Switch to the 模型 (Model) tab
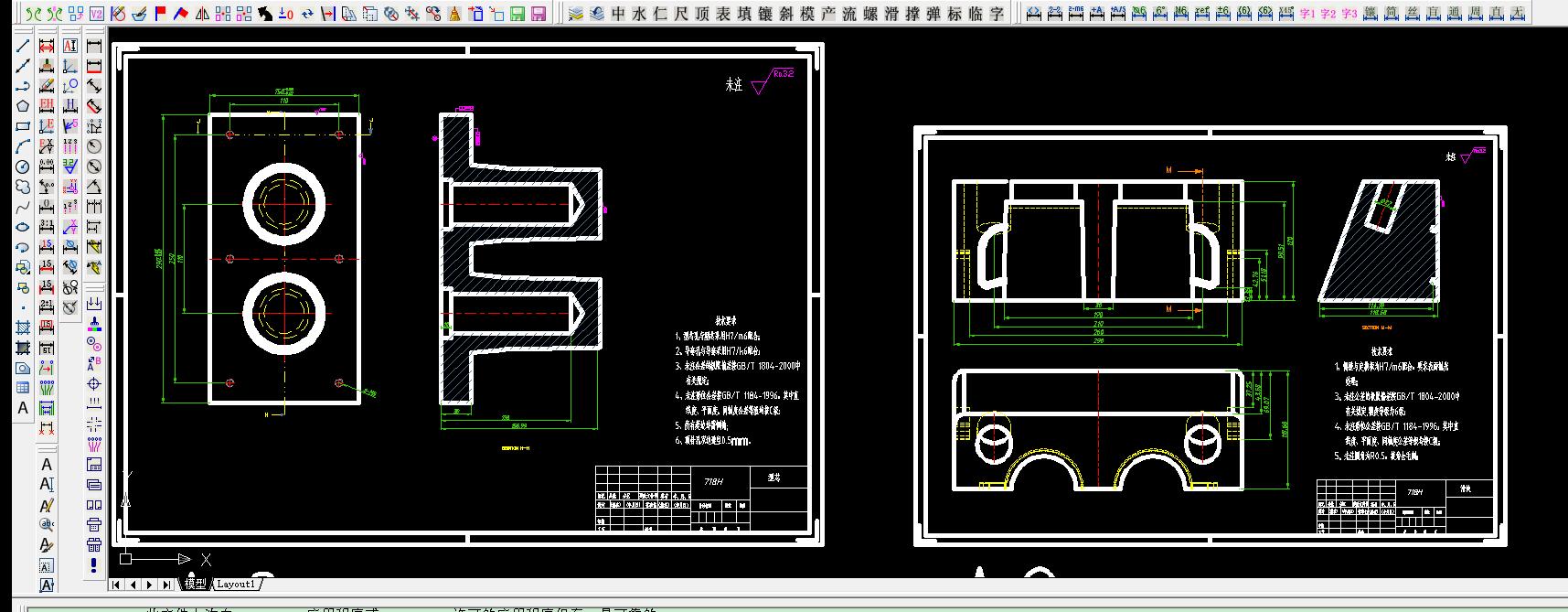 click(x=195, y=584)
